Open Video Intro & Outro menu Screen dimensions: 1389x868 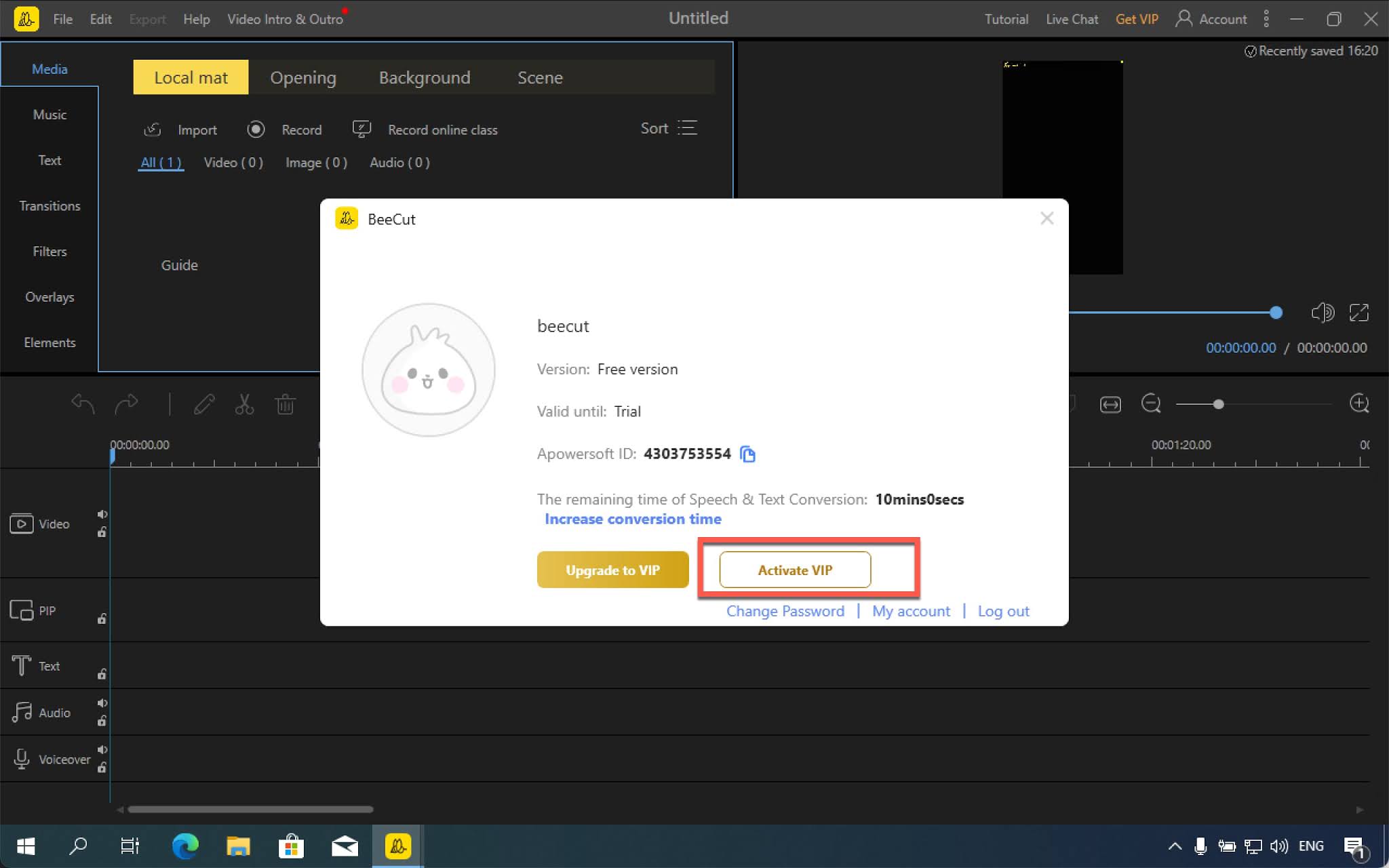[285, 19]
